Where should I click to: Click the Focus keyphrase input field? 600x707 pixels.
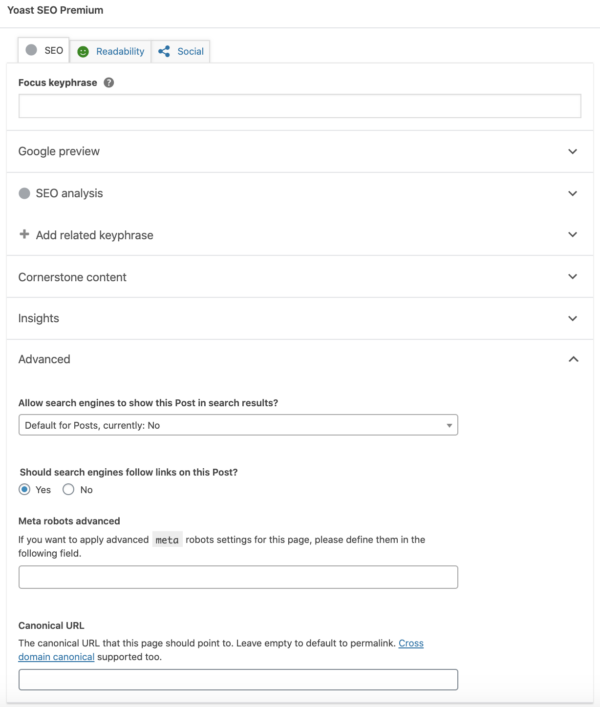pyautogui.click(x=300, y=106)
